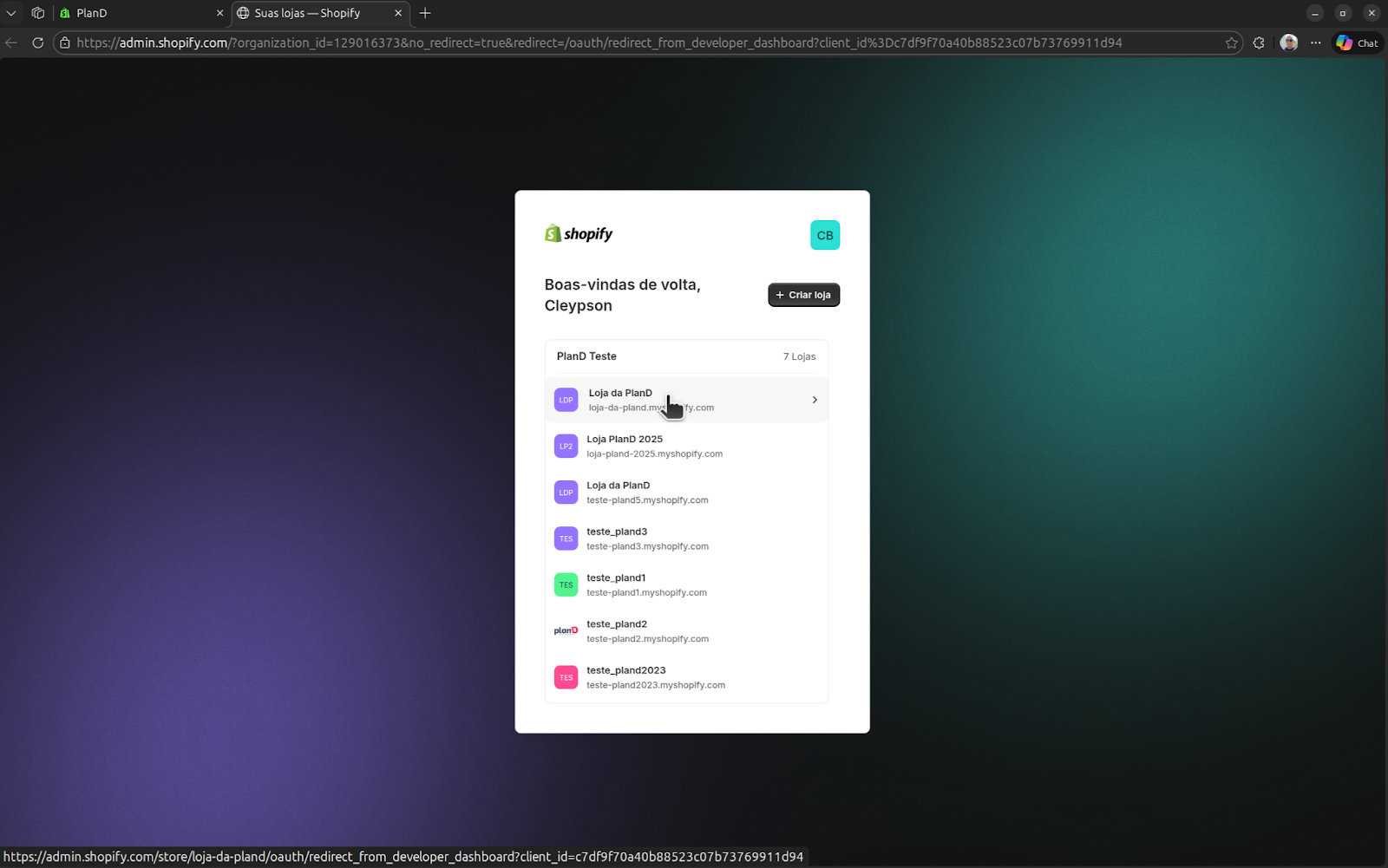Open browser settings and more menu
The height and width of the screenshot is (868, 1388).
coord(1316,42)
